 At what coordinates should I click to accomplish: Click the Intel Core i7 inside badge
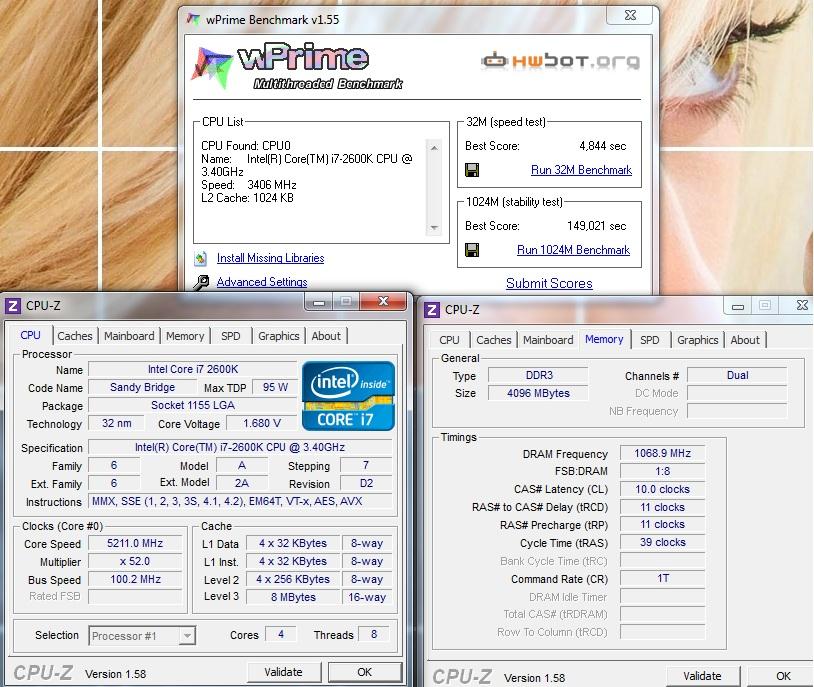(348, 396)
